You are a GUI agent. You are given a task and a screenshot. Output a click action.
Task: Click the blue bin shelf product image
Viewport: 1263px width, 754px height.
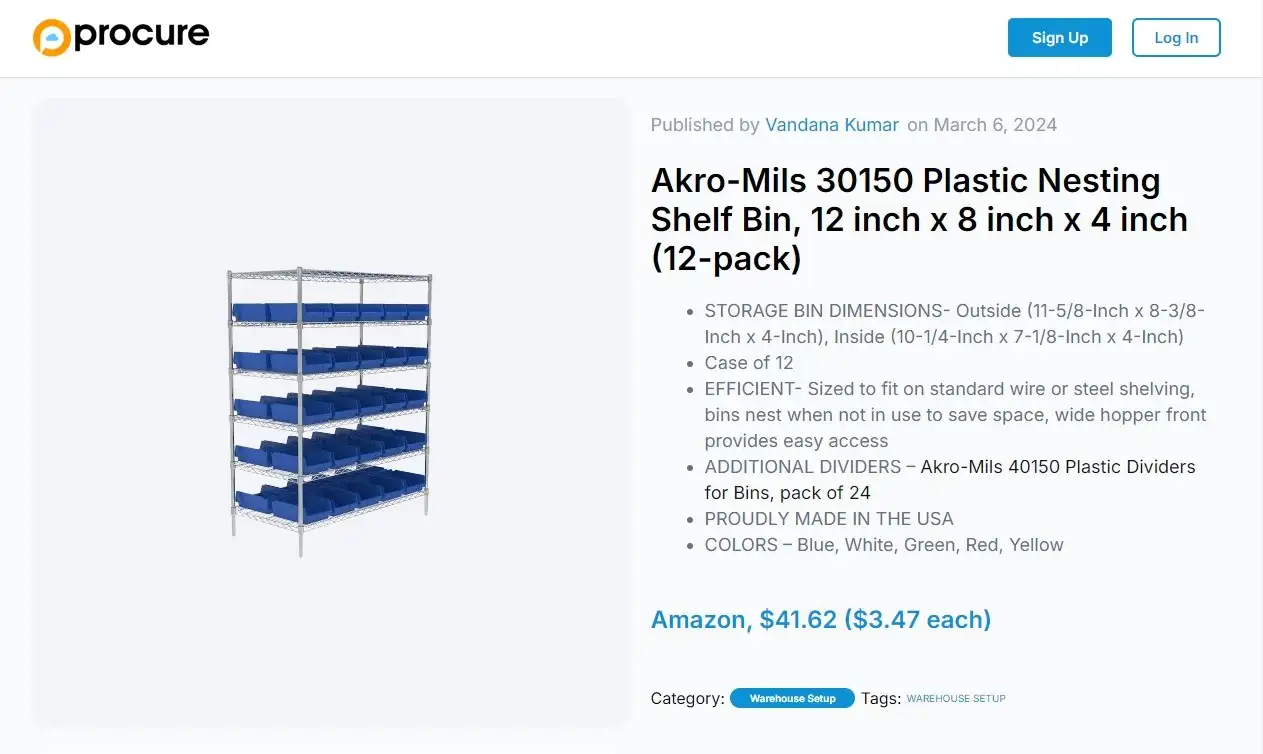click(x=331, y=412)
